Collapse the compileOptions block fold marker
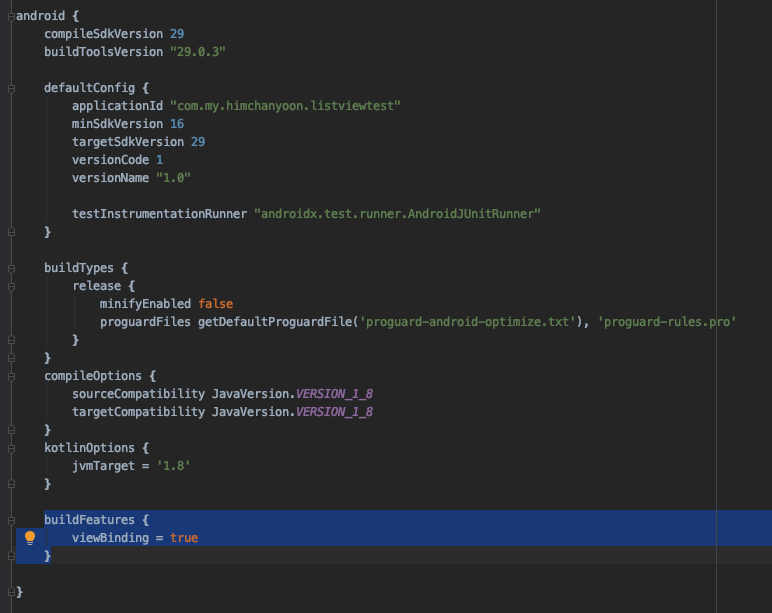This screenshot has width=772, height=613. tap(11, 377)
